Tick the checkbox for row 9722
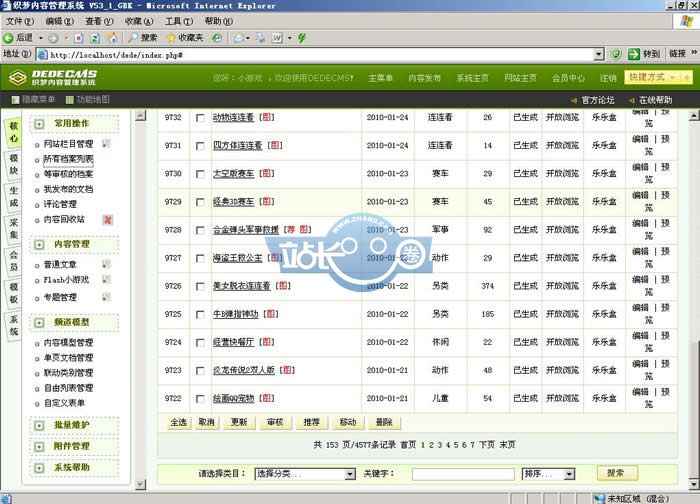Viewport: 700px width, 504px height. click(x=200, y=399)
